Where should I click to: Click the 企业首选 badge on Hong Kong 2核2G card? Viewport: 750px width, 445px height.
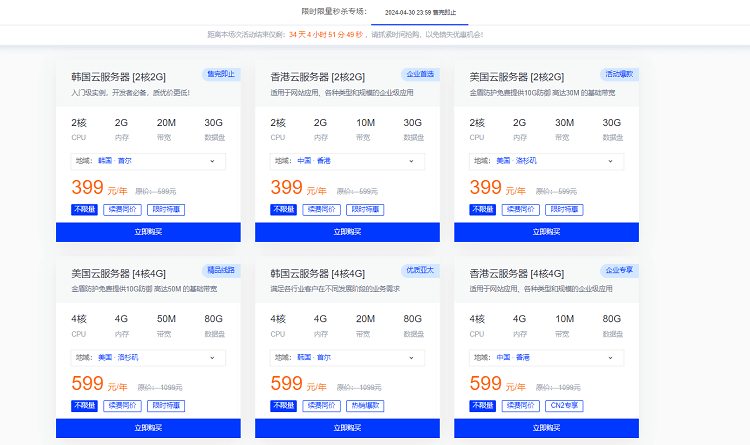pyautogui.click(x=420, y=74)
